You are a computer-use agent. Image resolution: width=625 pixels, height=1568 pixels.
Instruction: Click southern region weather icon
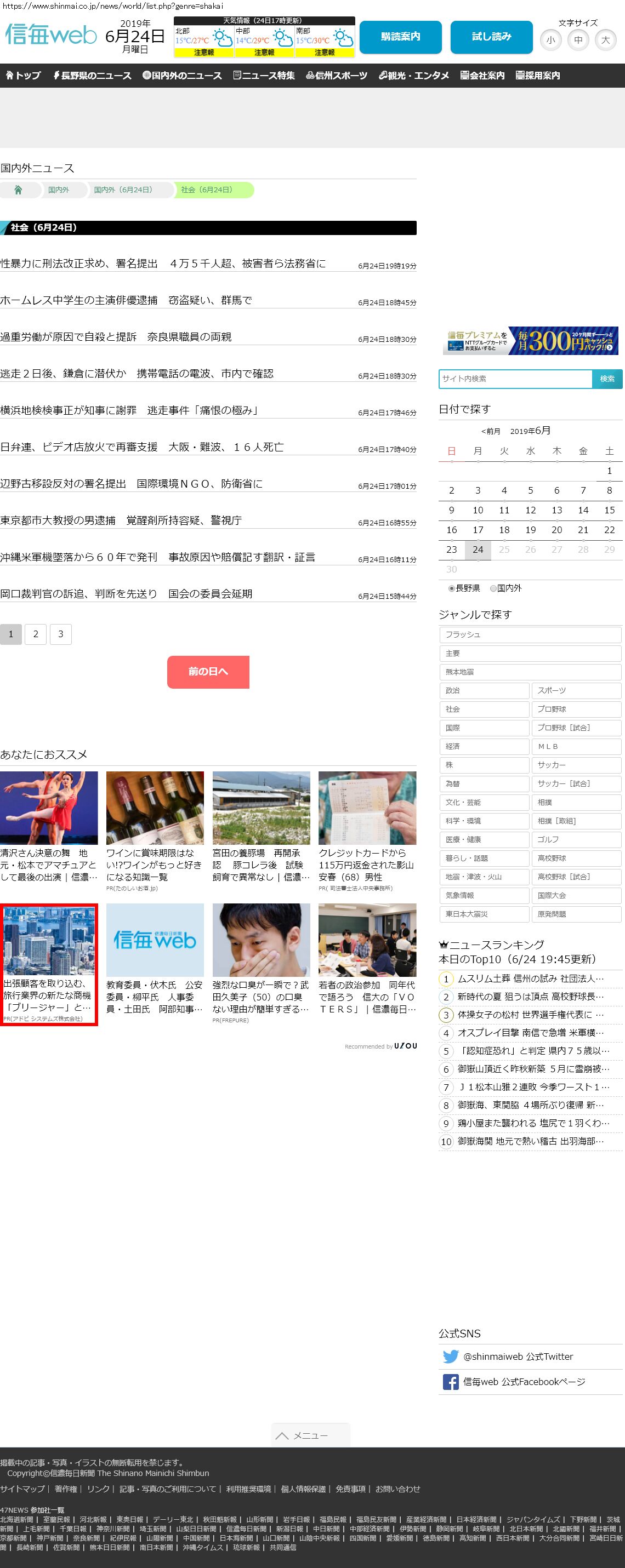343,39
